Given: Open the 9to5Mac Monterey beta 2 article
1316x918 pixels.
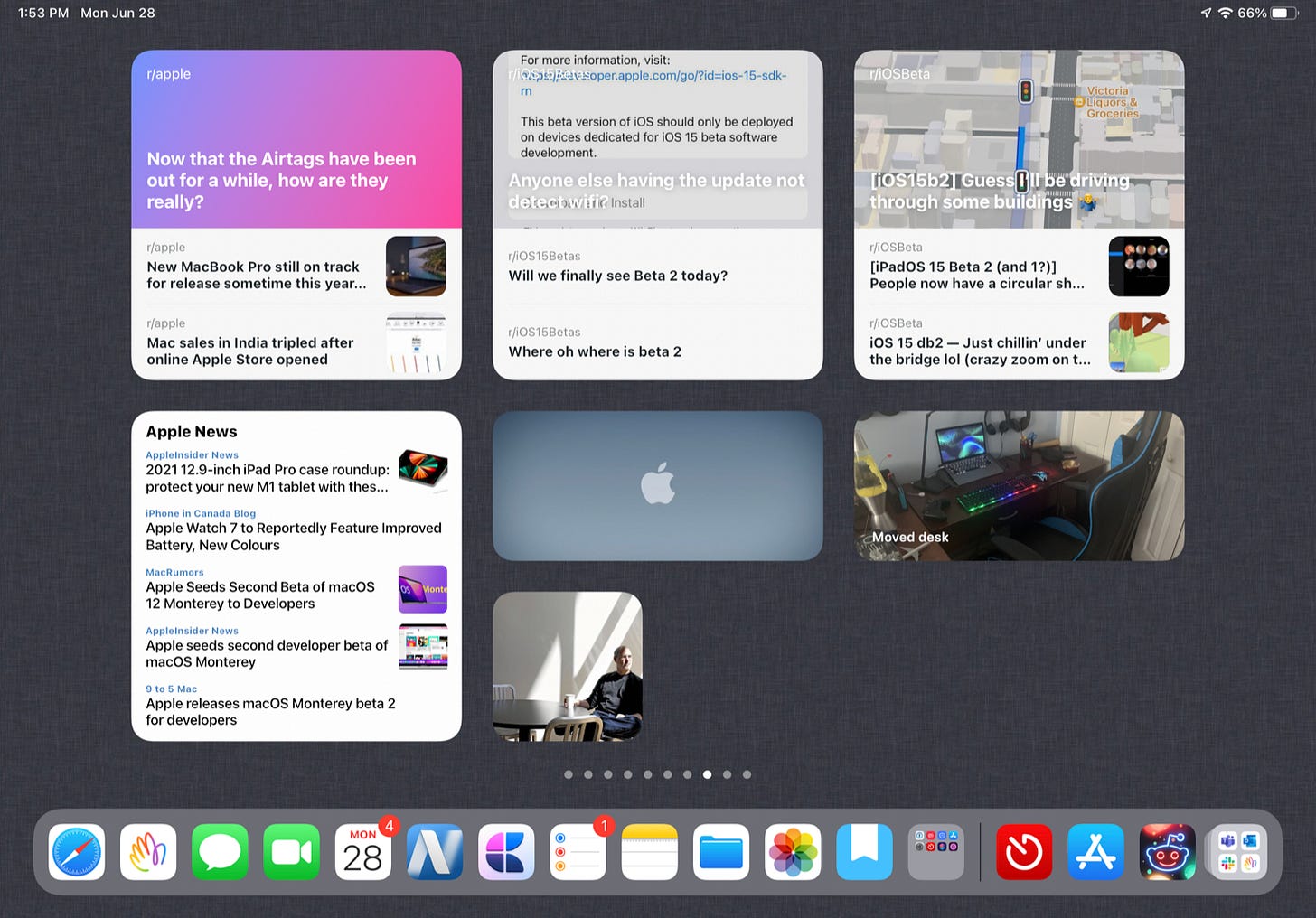Looking at the screenshot, I should click(296, 705).
